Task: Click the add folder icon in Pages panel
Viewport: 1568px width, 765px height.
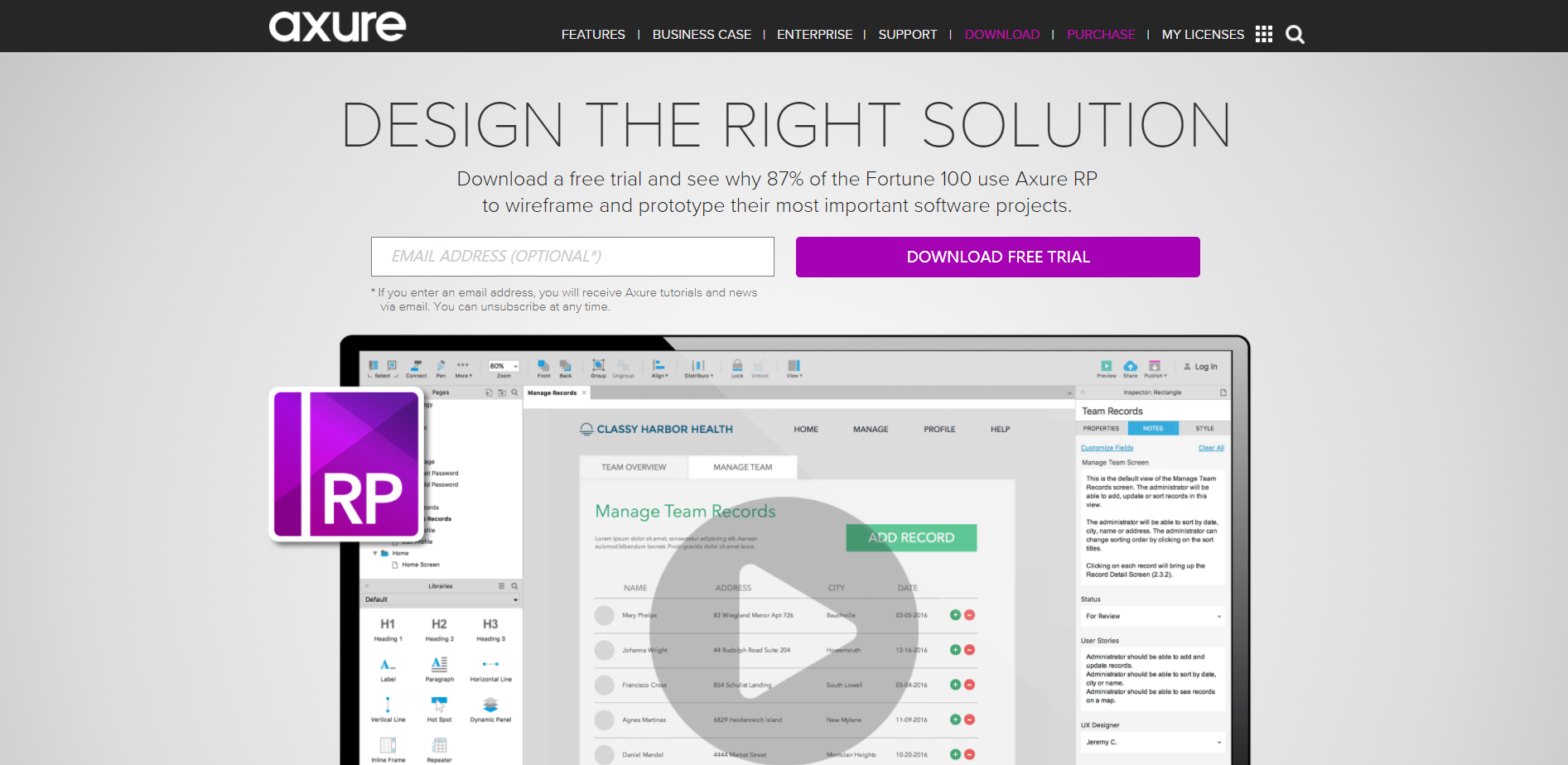Action: (502, 392)
